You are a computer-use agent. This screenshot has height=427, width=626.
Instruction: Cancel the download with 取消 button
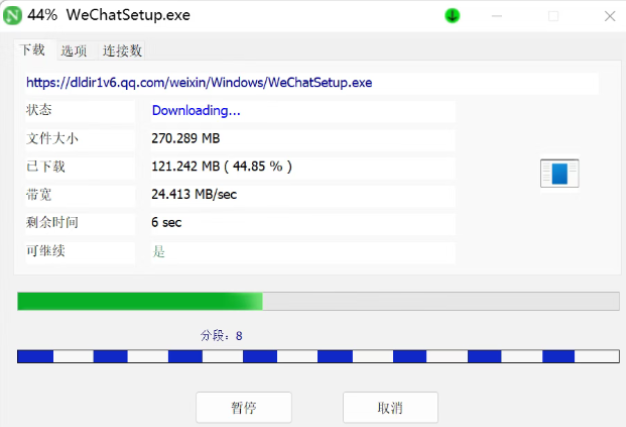tap(390, 407)
